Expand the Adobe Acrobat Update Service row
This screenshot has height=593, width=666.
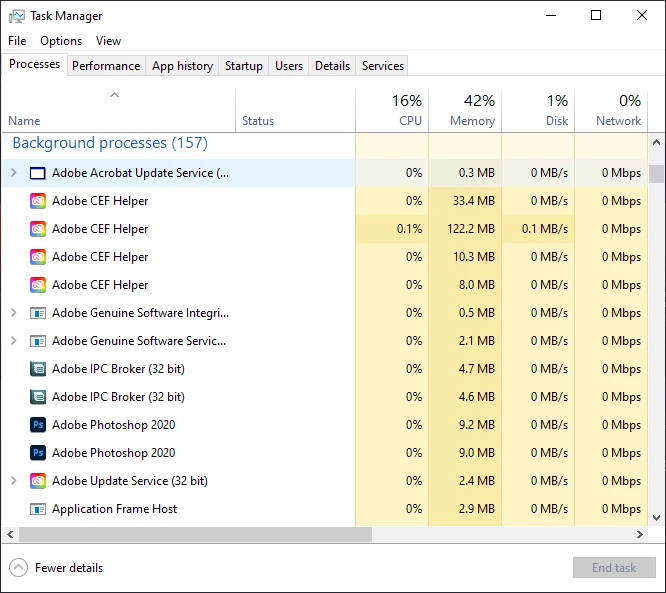14,173
